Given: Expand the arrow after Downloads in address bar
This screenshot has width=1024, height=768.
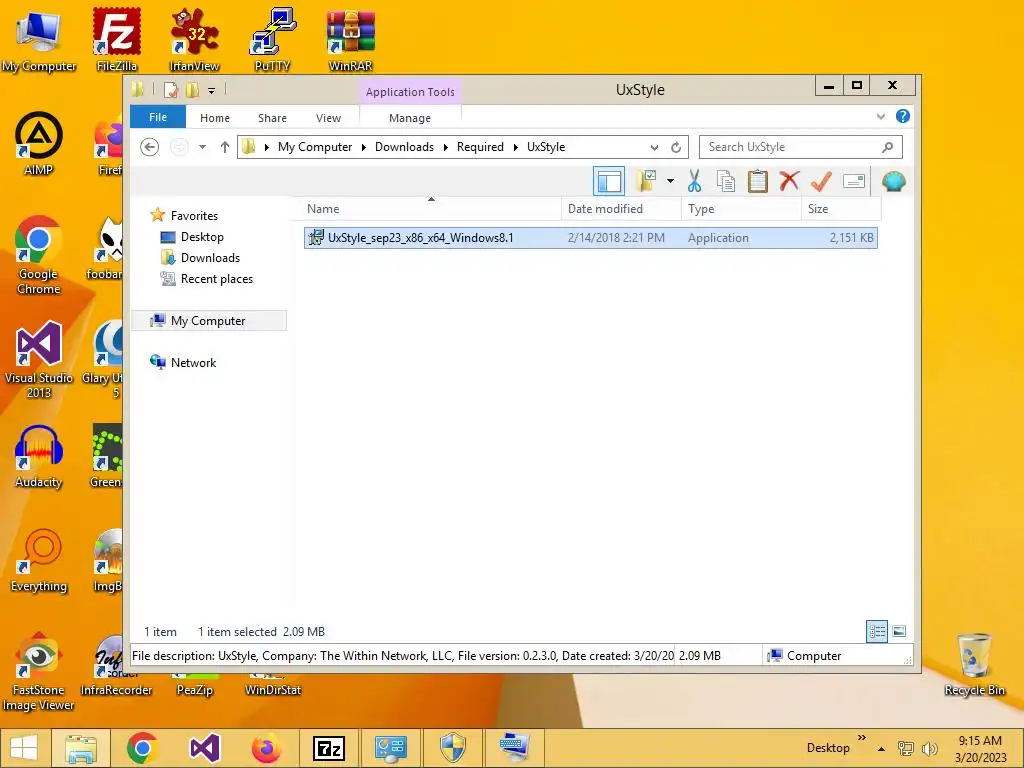Looking at the screenshot, I should [x=445, y=148].
